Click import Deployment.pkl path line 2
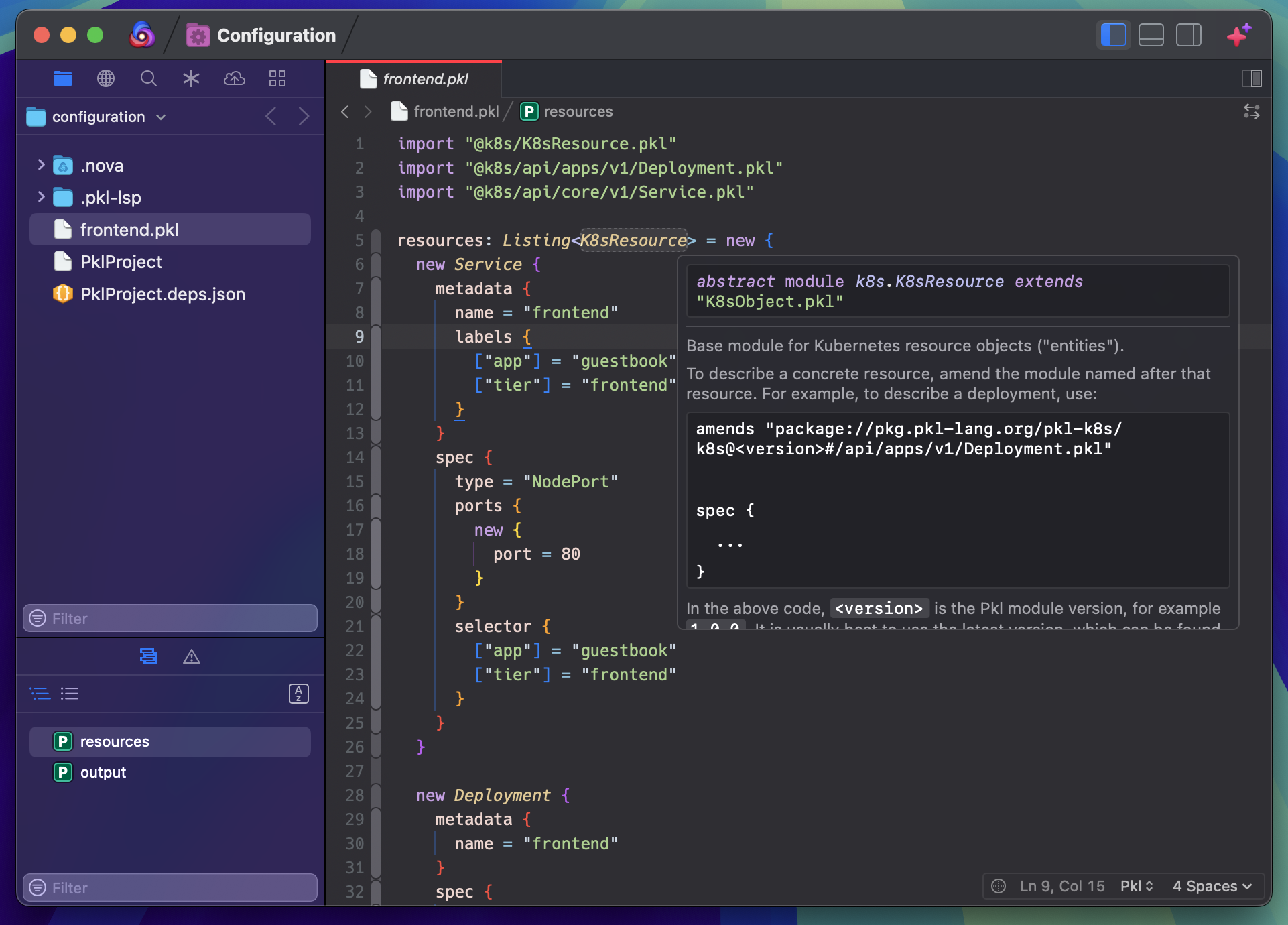The width and height of the screenshot is (1288, 925). tap(624, 168)
